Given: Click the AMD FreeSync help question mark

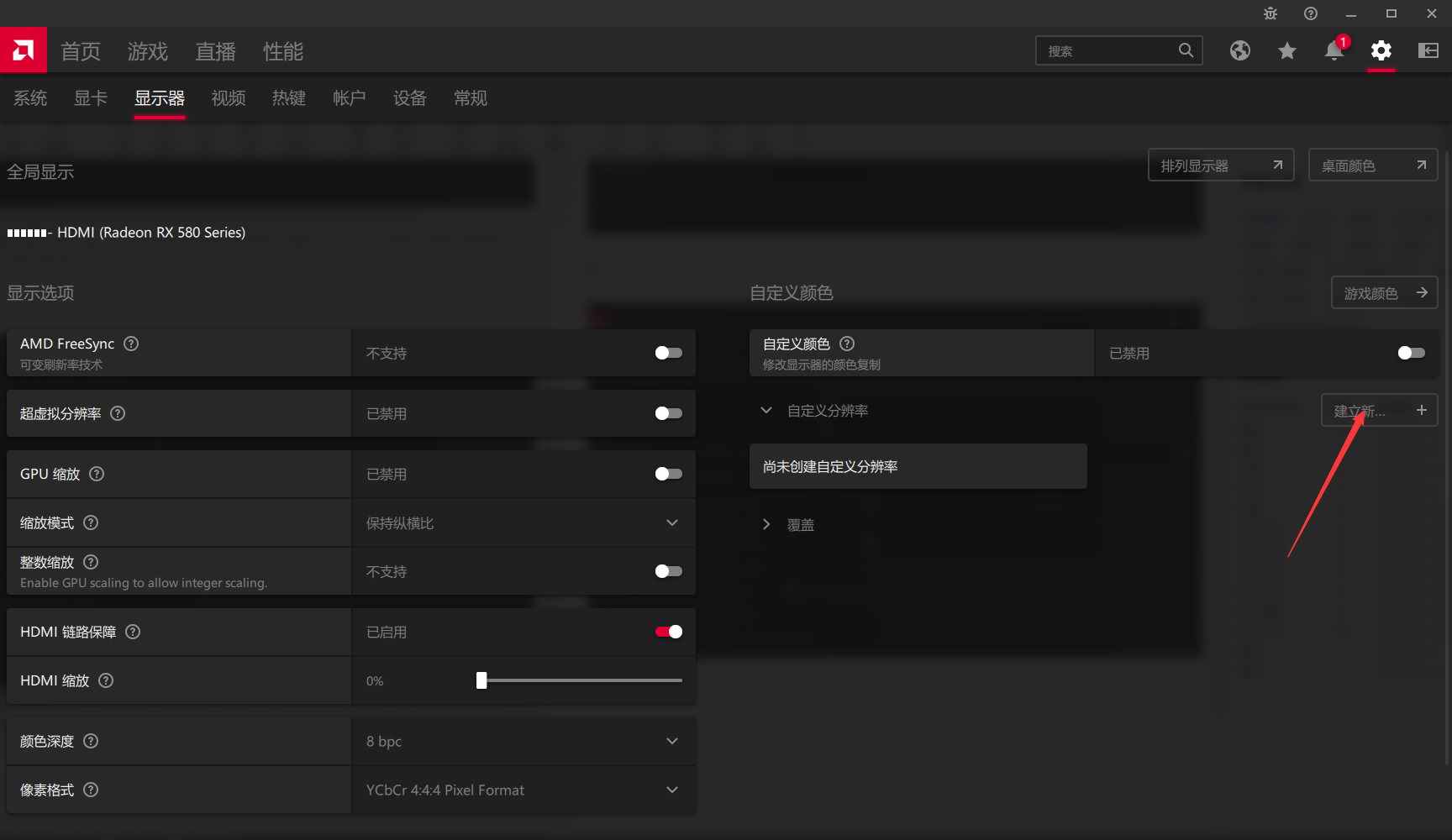Looking at the screenshot, I should pyautogui.click(x=130, y=343).
